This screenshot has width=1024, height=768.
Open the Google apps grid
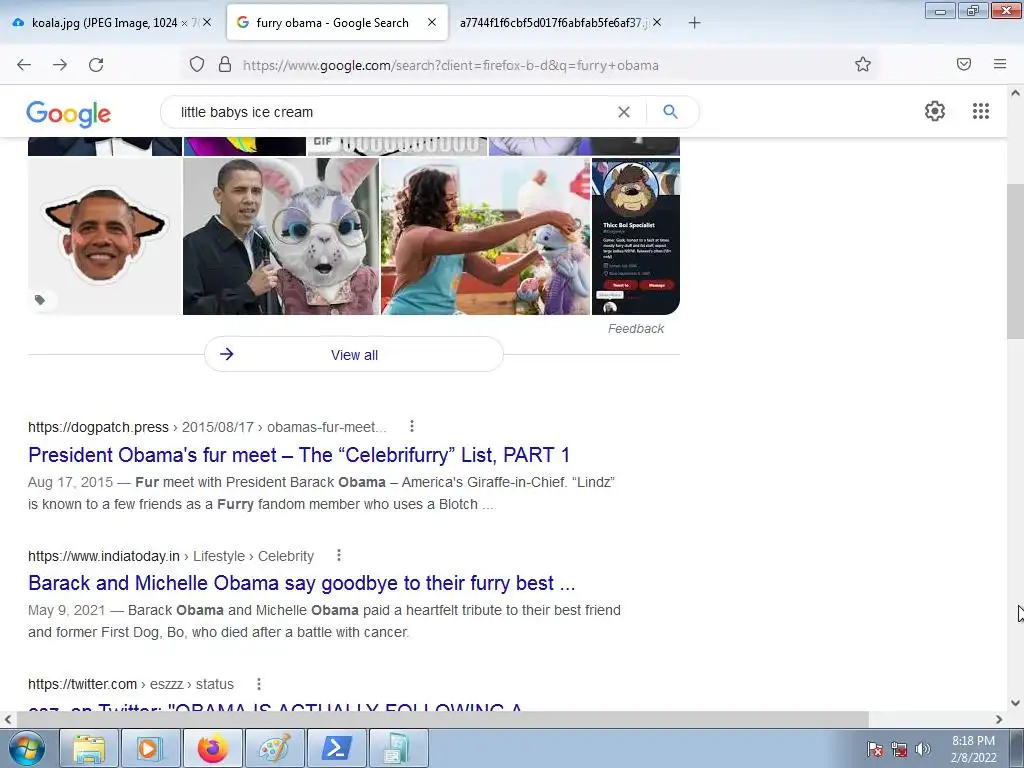[x=980, y=111]
